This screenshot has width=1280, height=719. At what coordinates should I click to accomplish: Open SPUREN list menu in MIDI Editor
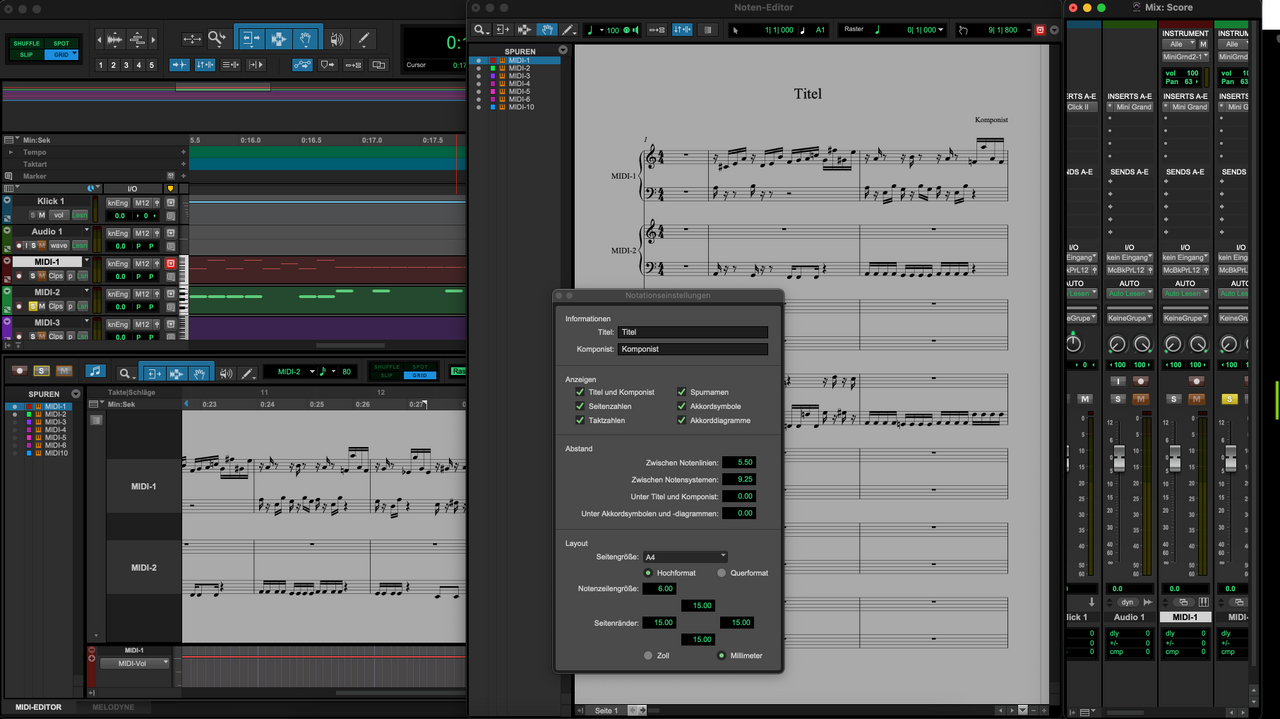76,394
